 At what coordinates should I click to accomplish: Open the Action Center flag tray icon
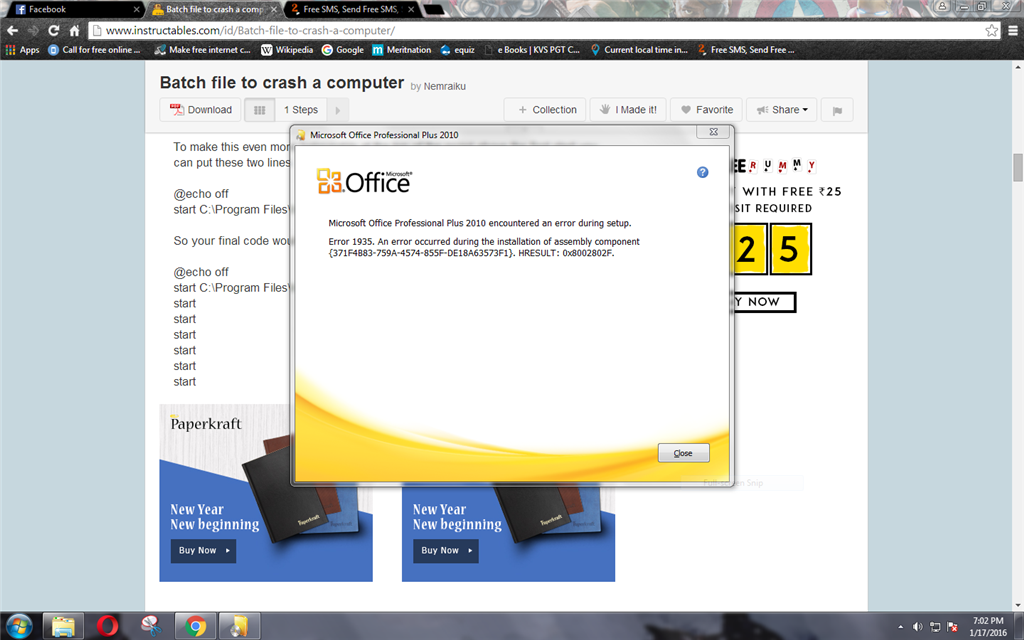[952, 627]
